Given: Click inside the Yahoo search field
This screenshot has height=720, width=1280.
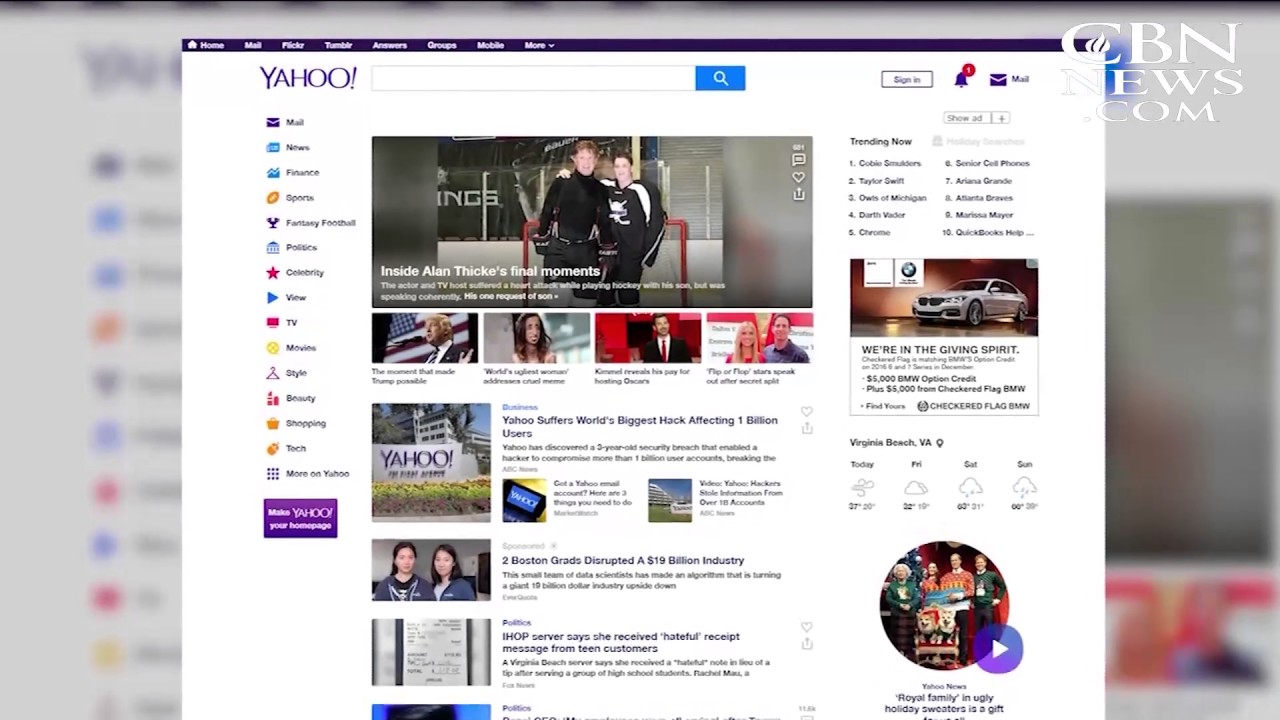Looking at the screenshot, I should pyautogui.click(x=533, y=78).
